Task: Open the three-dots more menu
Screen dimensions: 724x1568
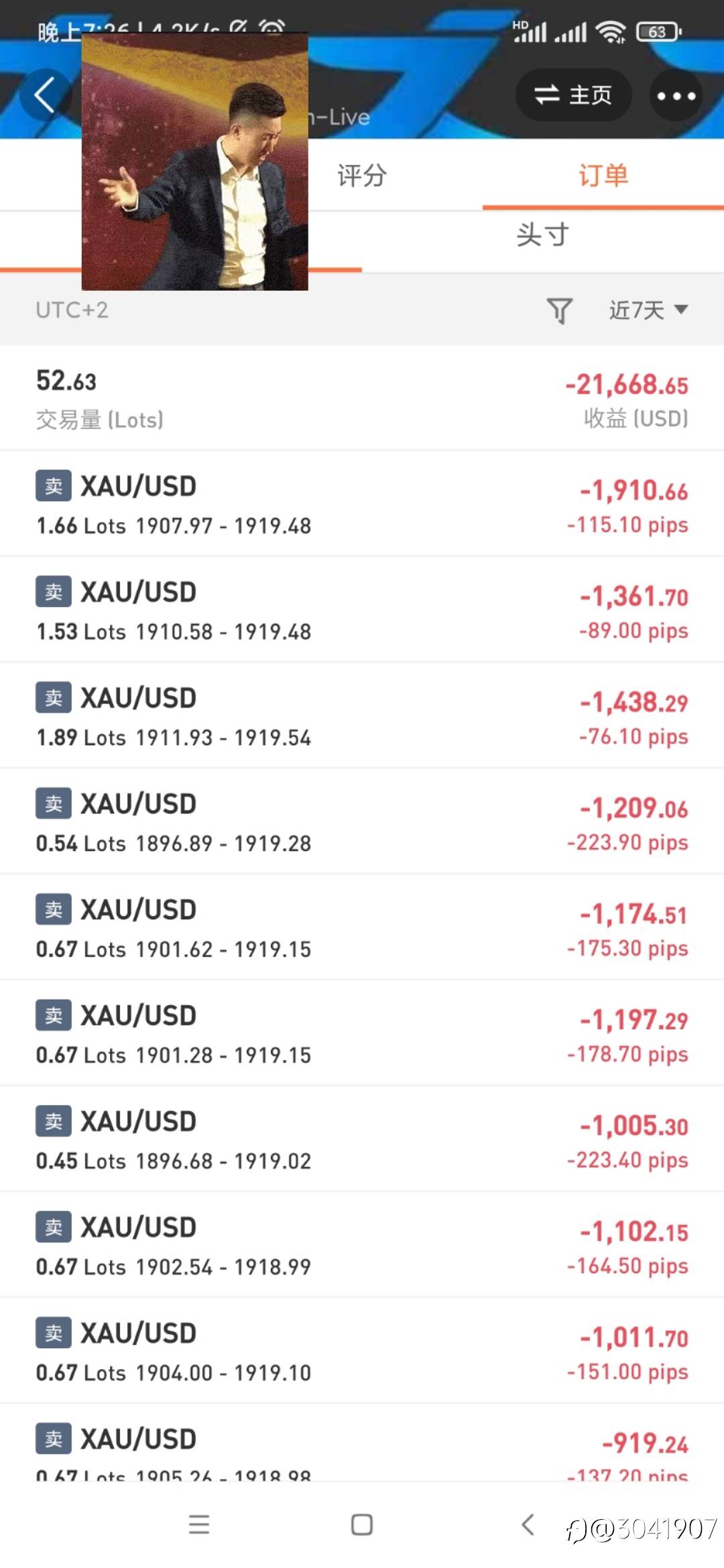Action: pos(676,95)
